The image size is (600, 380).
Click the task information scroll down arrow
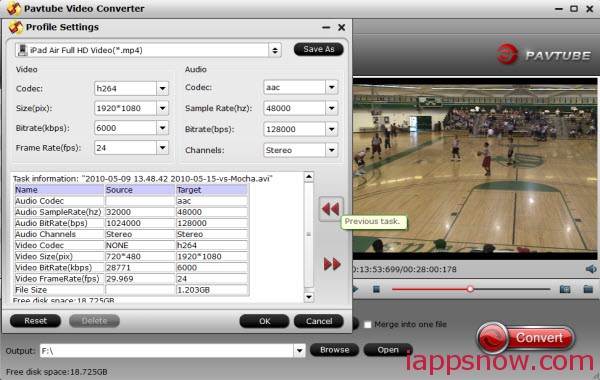point(309,297)
